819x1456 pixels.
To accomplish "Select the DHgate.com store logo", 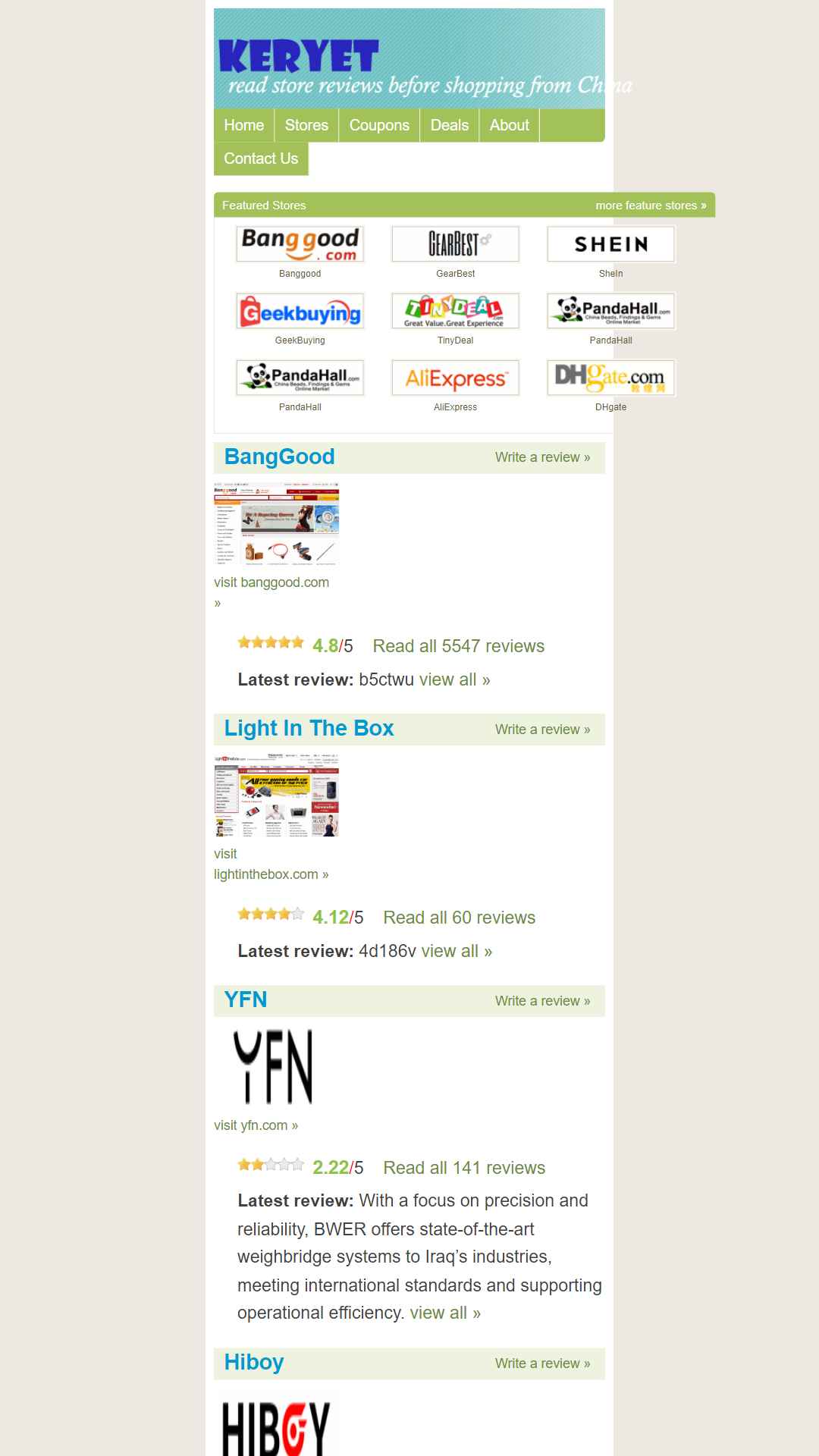I will 610,378.
